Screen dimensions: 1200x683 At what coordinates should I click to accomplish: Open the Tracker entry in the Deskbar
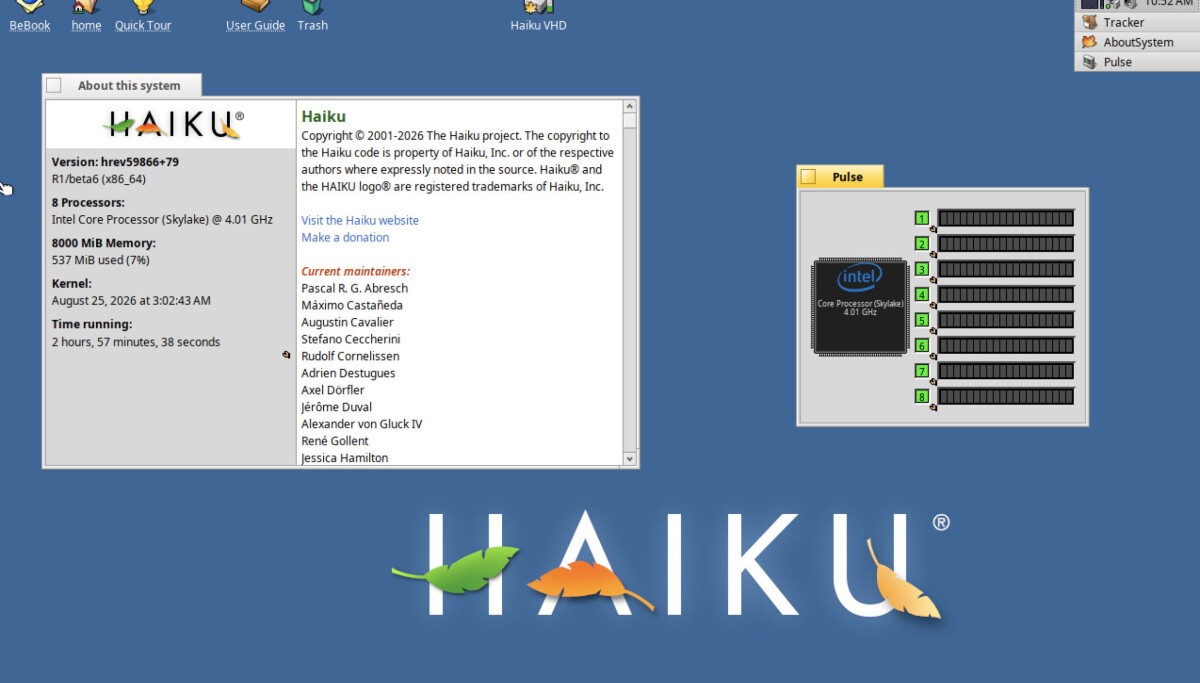[1137, 22]
